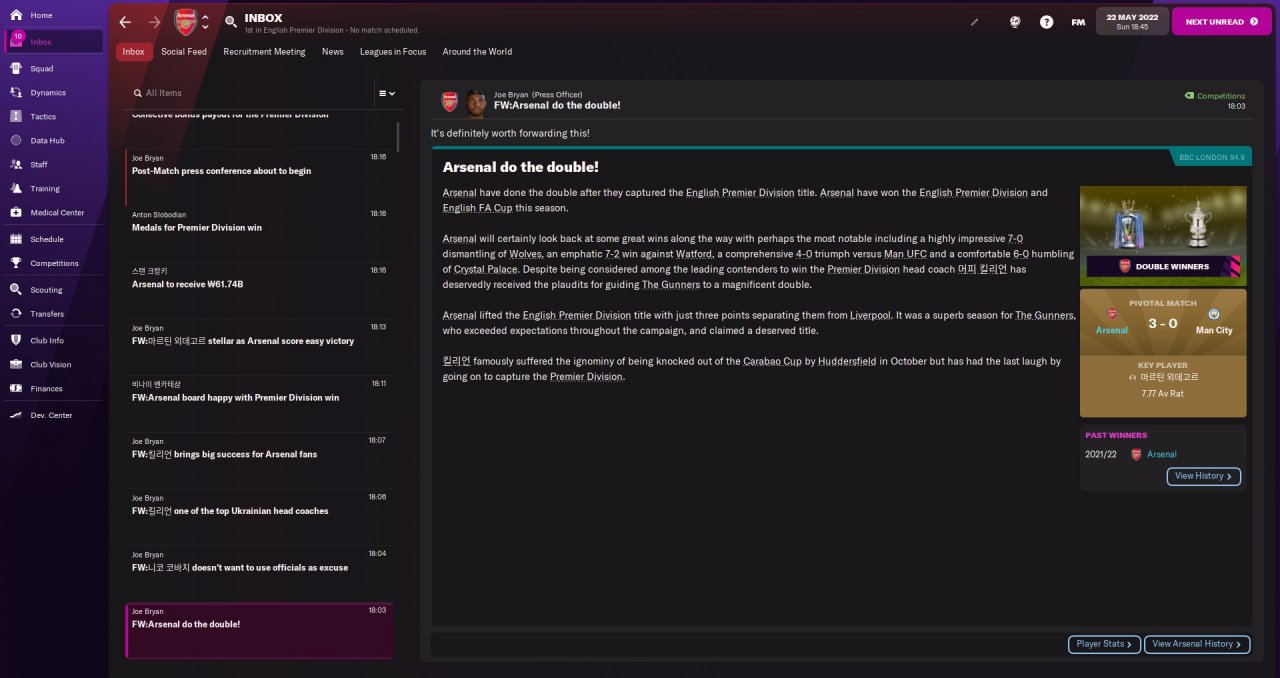1280x678 pixels.
Task: Open the Transfers sidebar icon
Action: pos(17,314)
